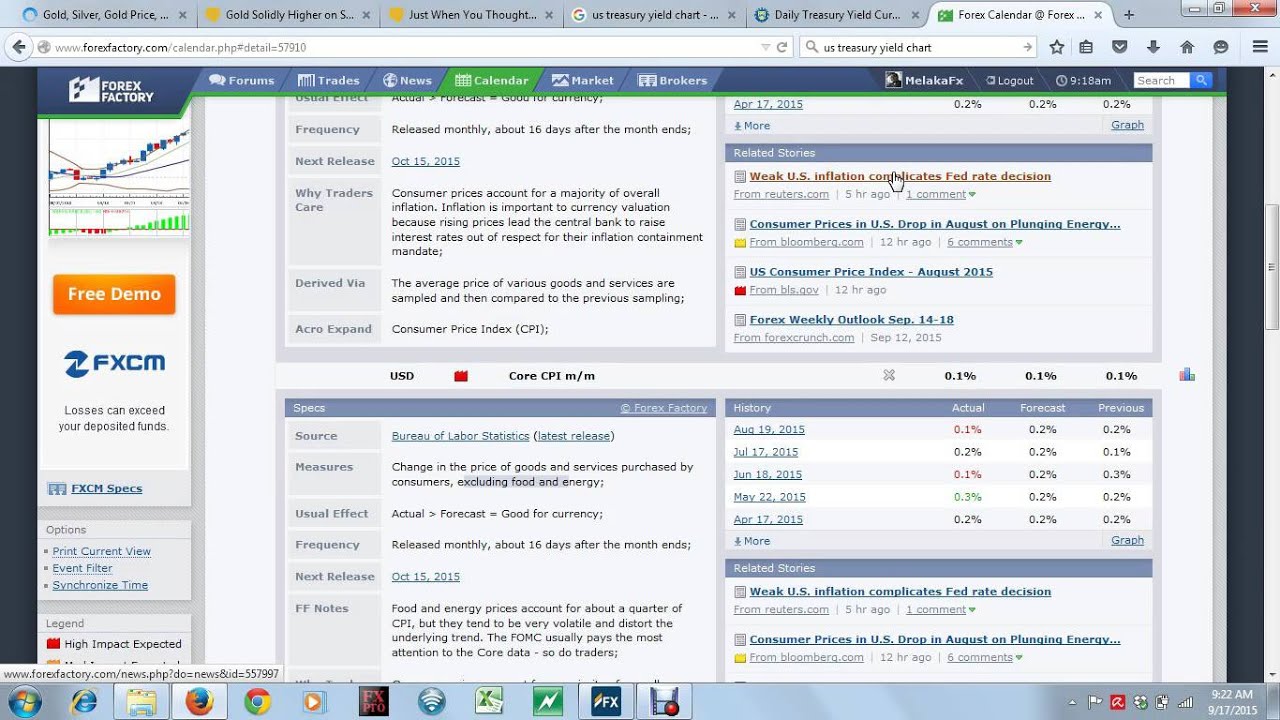
Task: Open the Core CPI history Graph link
Action: (1127, 540)
